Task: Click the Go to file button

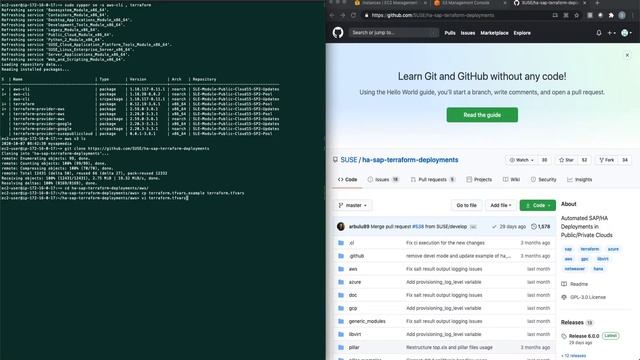Action: [x=467, y=205]
